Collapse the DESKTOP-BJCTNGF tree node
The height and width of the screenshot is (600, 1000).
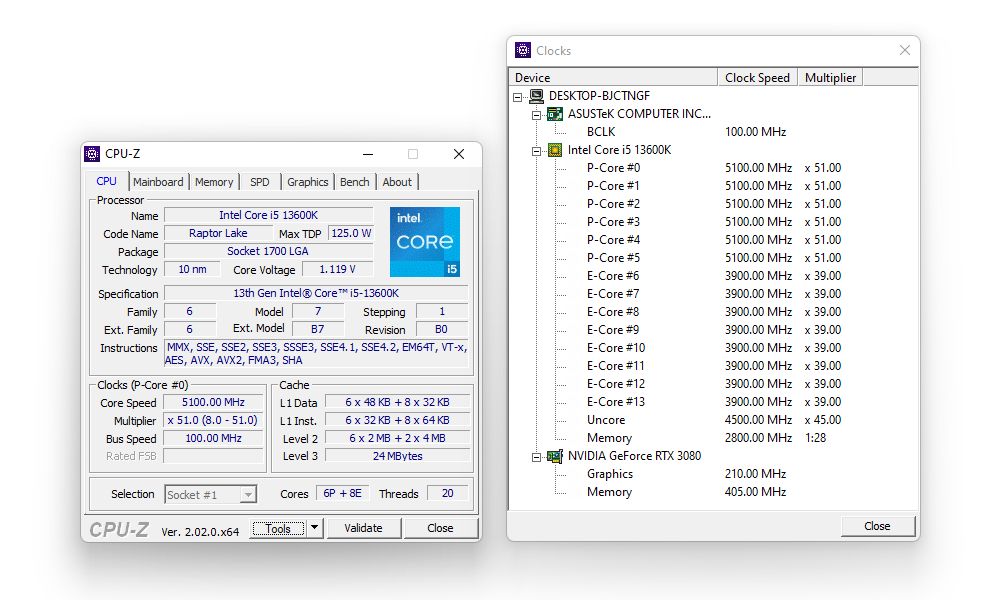click(518, 97)
